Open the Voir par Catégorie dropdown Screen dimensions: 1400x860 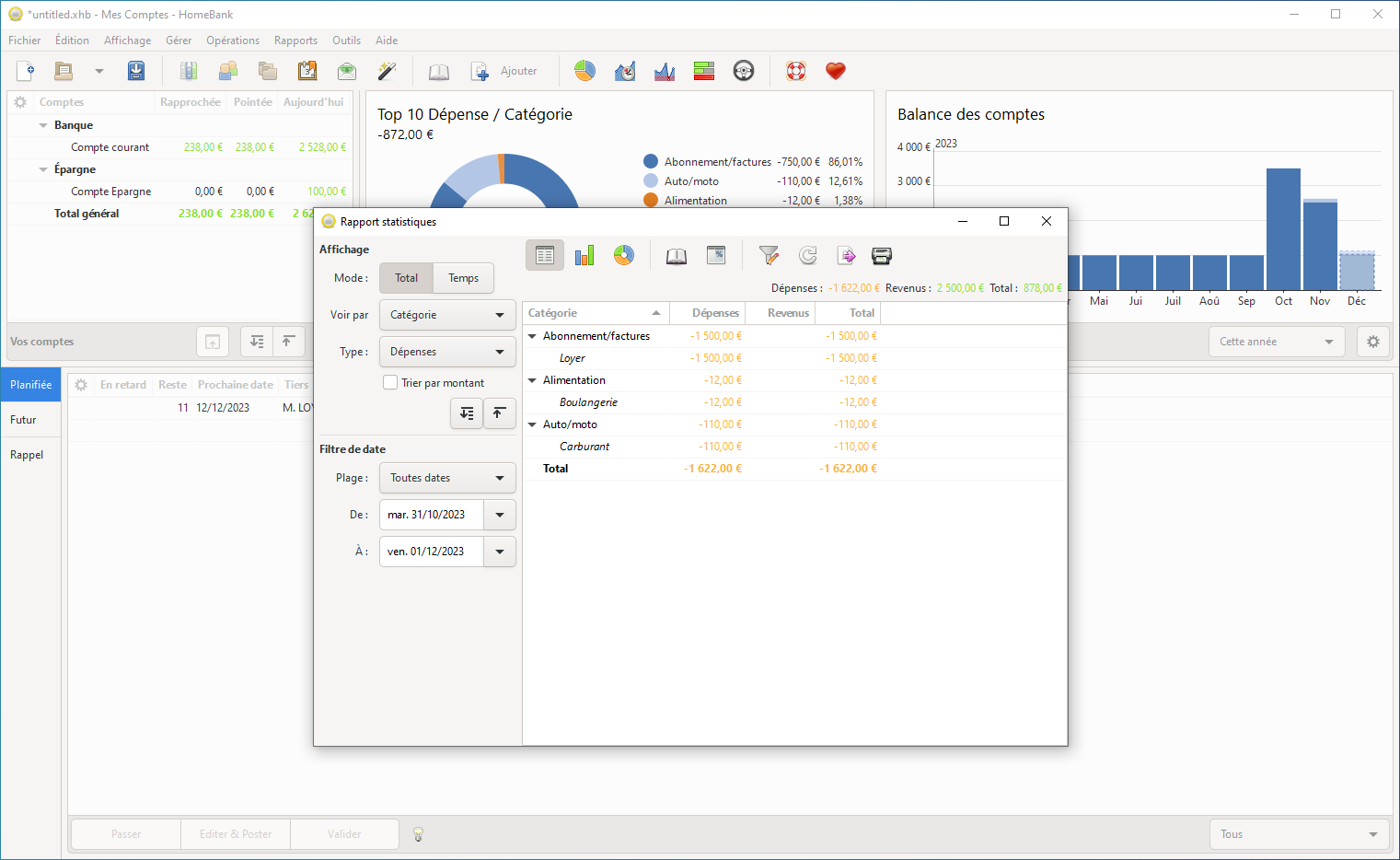[x=447, y=315]
